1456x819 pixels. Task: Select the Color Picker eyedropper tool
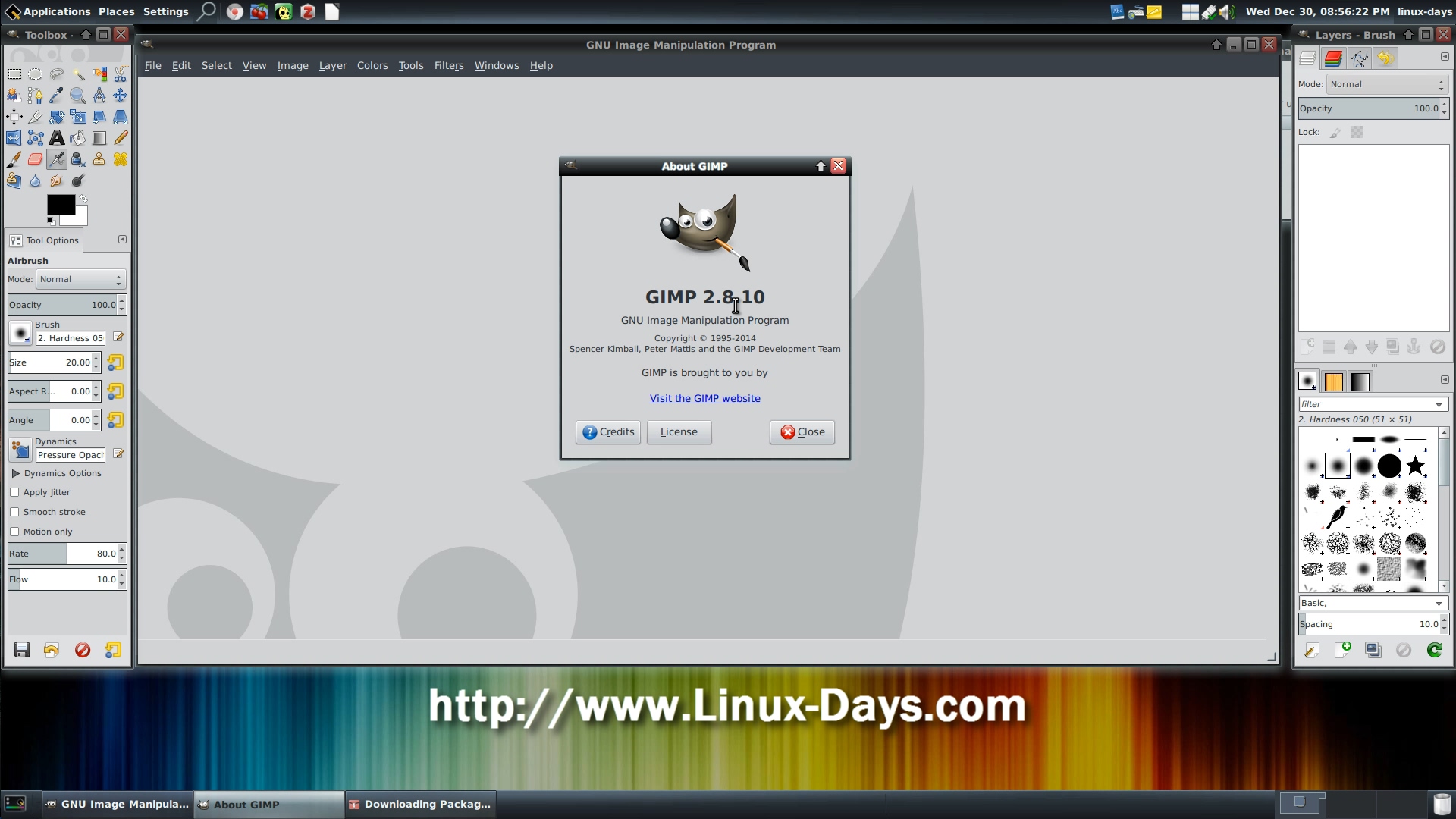57,96
